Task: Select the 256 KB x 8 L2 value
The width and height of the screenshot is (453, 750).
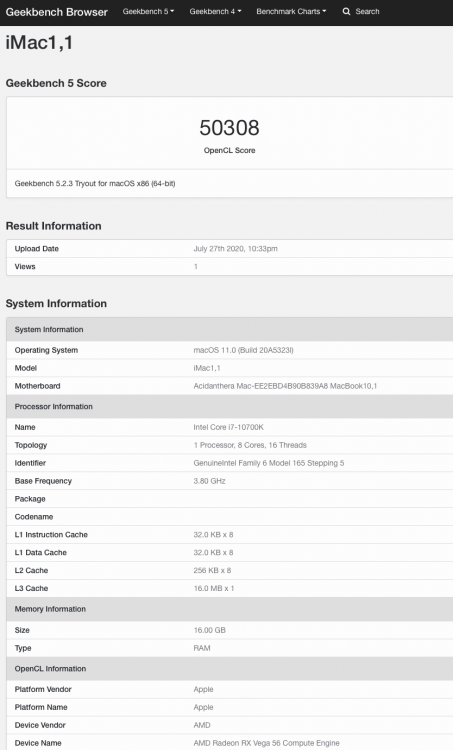Action: point(212,570)
